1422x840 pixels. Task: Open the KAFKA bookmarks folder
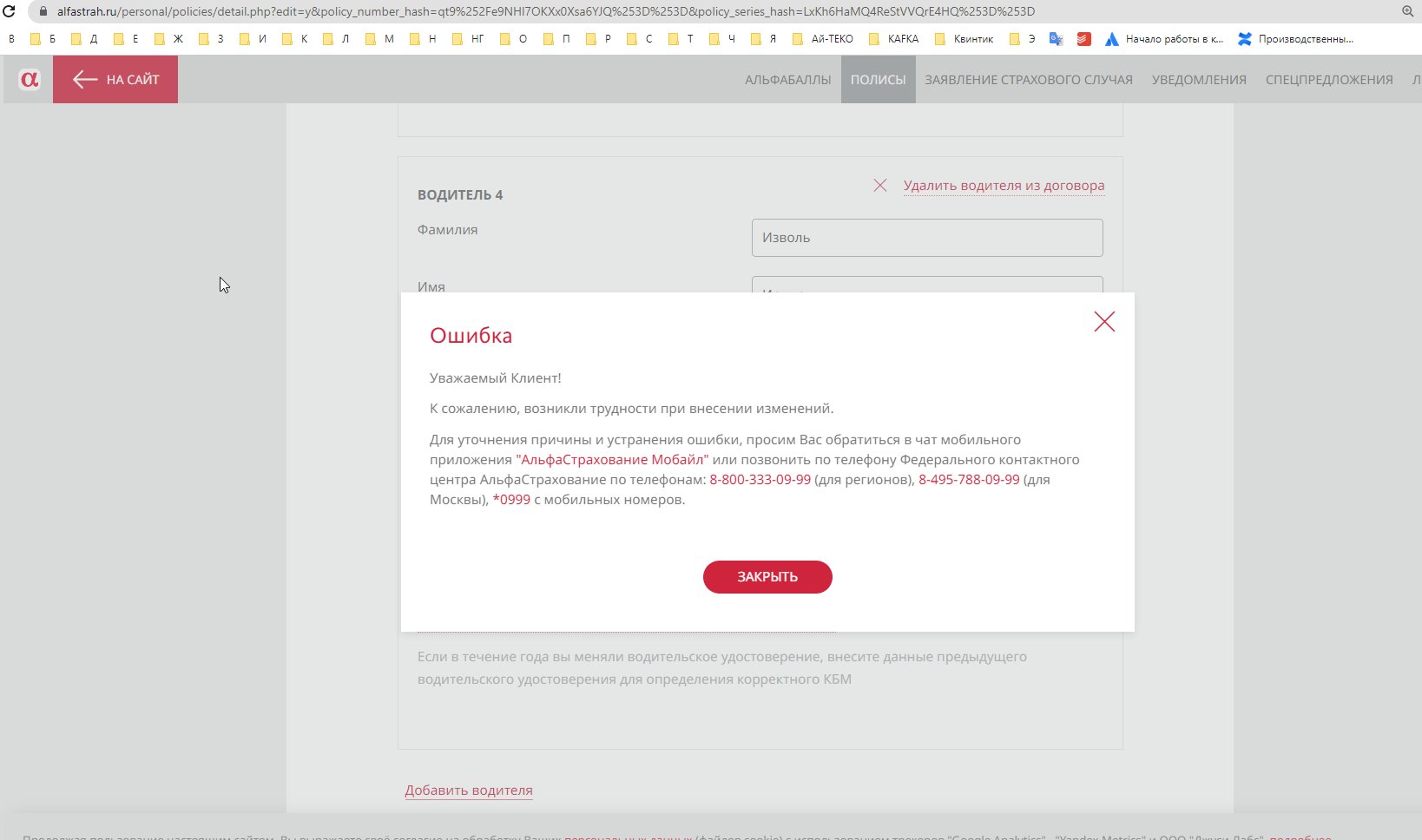tap(893, 39)
